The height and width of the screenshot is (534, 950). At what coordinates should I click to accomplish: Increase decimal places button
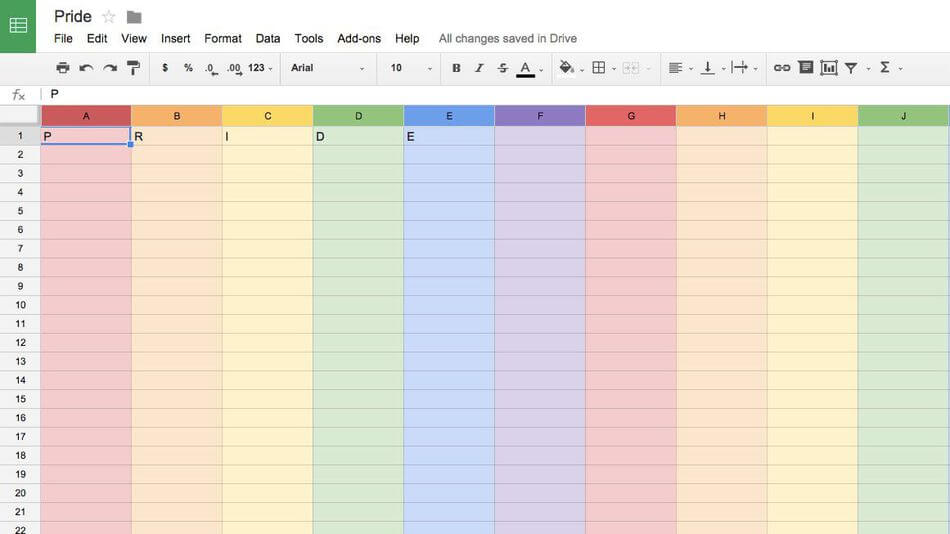[x=235, y=68]
